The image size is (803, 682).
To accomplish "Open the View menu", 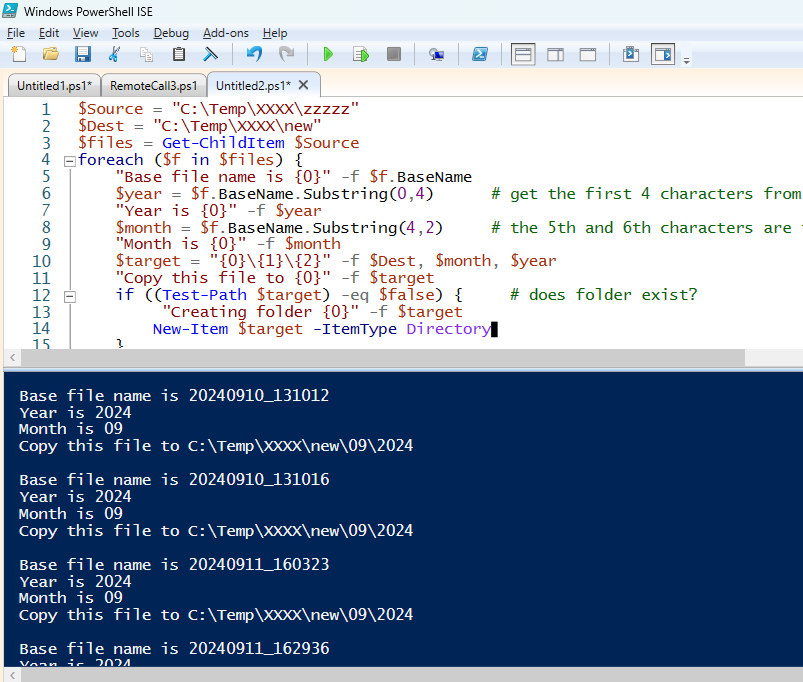I will coord(85,33).
